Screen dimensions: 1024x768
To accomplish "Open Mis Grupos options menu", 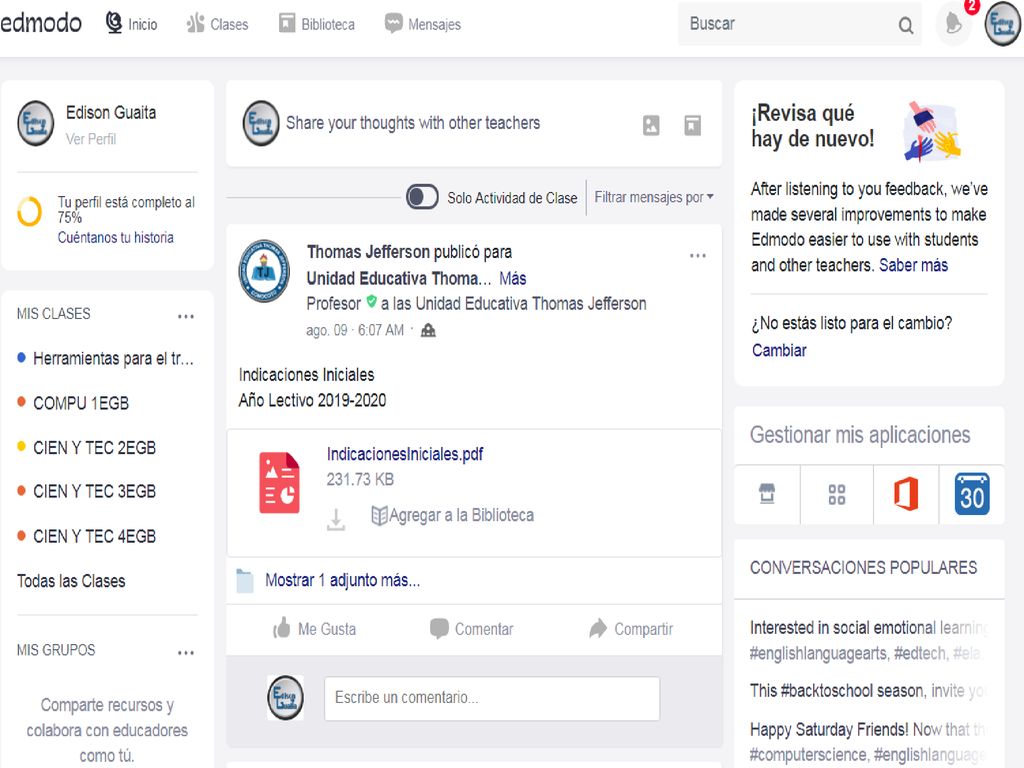I will (x=185, y=652).
